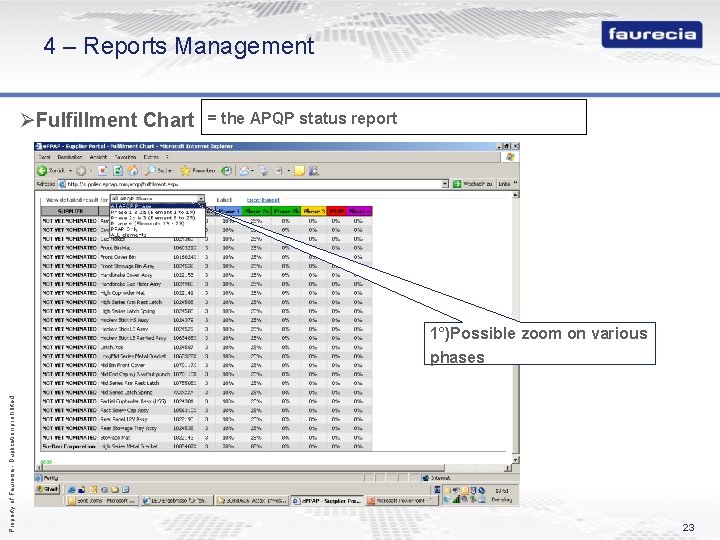Click the IE Back arrow button
Image resolution: width=720 pixels, height=540 pixels.
42,171
